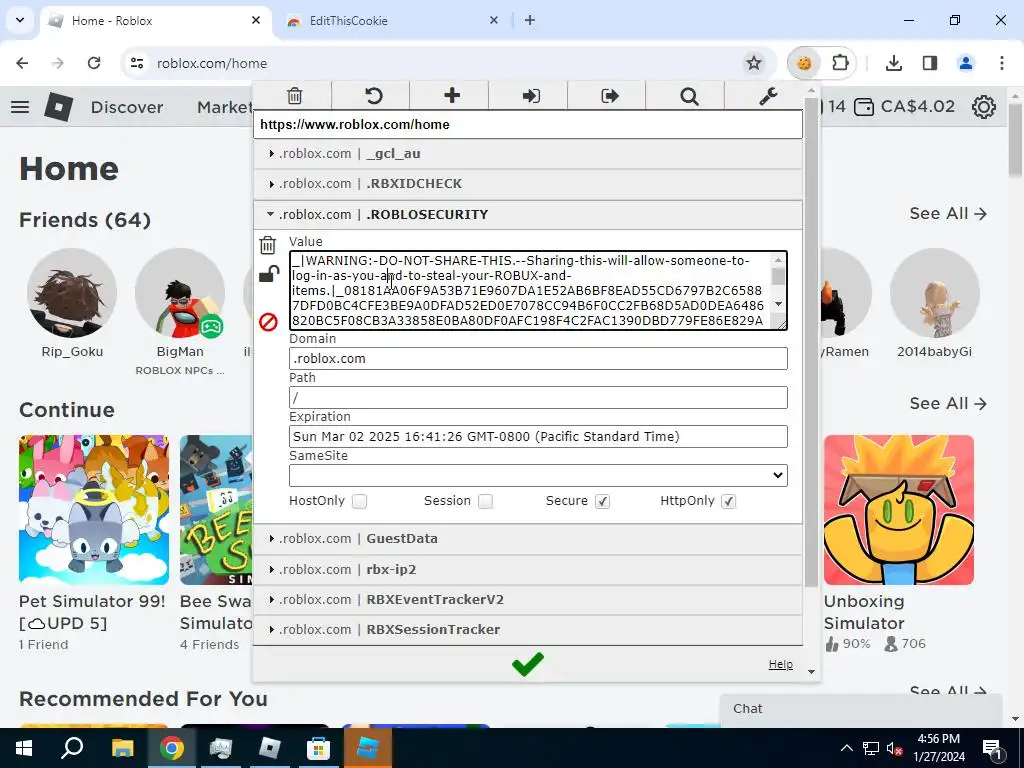Open Unboxing Simulator game thumbnail

pos(899,510)
